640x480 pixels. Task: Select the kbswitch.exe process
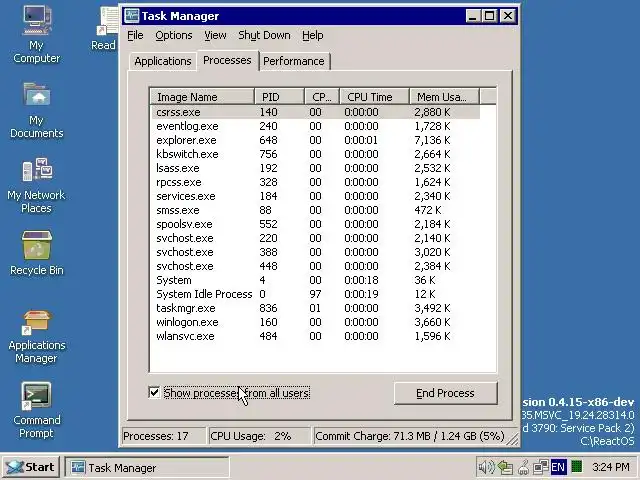pos(316,154)
